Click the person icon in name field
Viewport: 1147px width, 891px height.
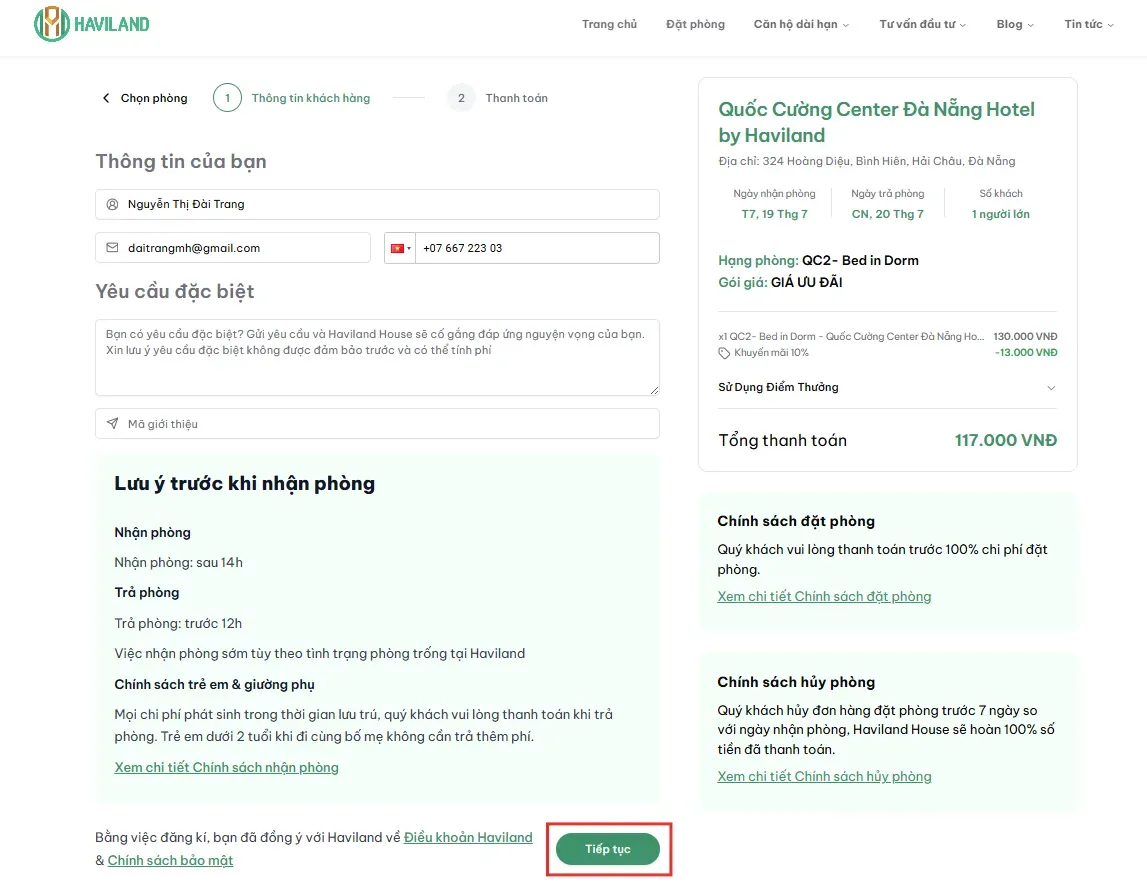[x=112, y=204]
